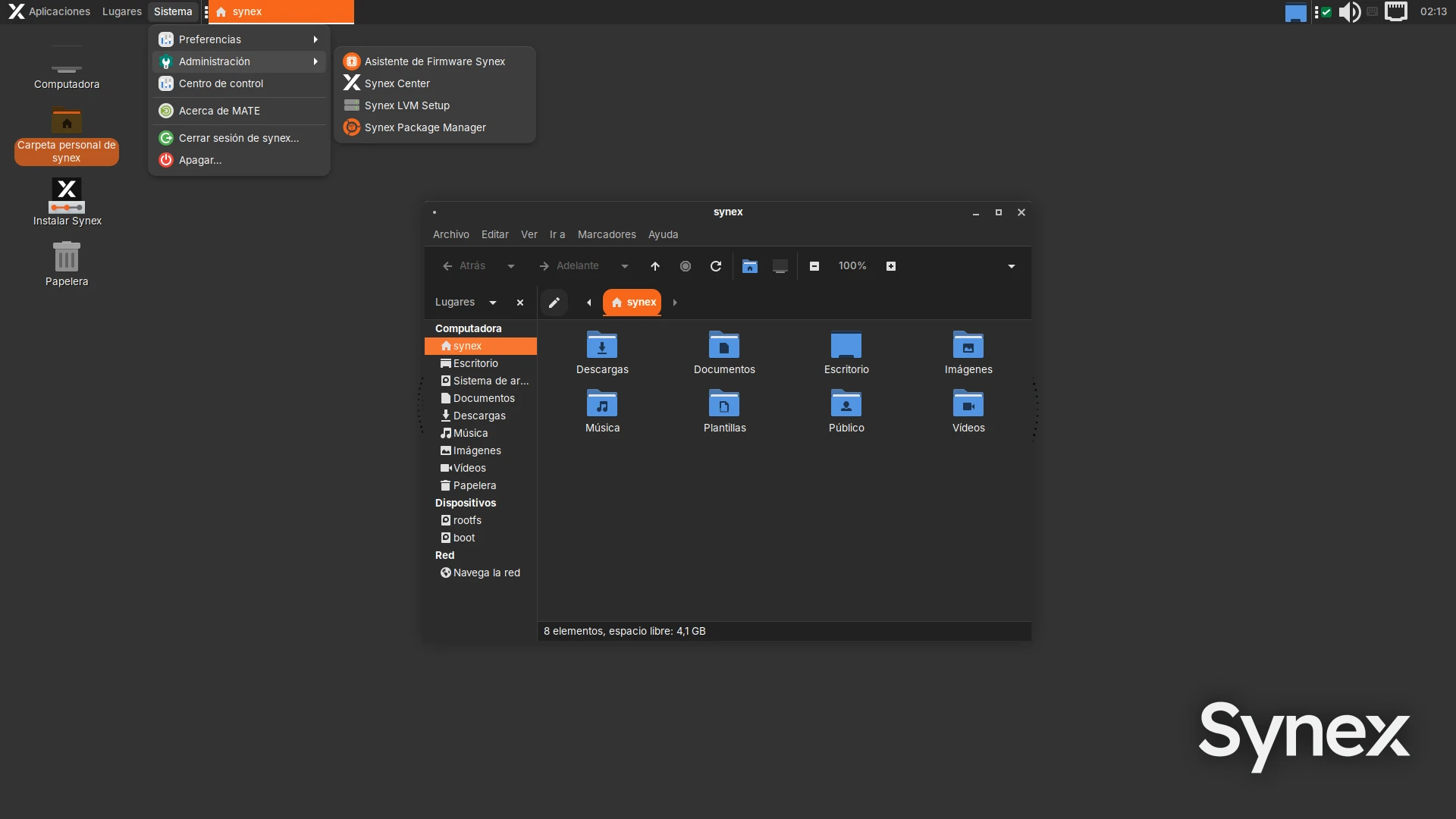Click the show-desktop panel icon
This screenshot has height=819, width=1456.
point(1296,12)
